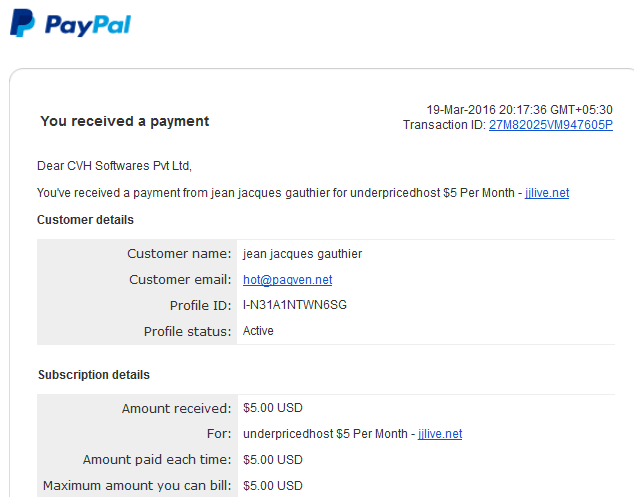
Task: Click the 'Customer email:' label
Action: point(180,279)
